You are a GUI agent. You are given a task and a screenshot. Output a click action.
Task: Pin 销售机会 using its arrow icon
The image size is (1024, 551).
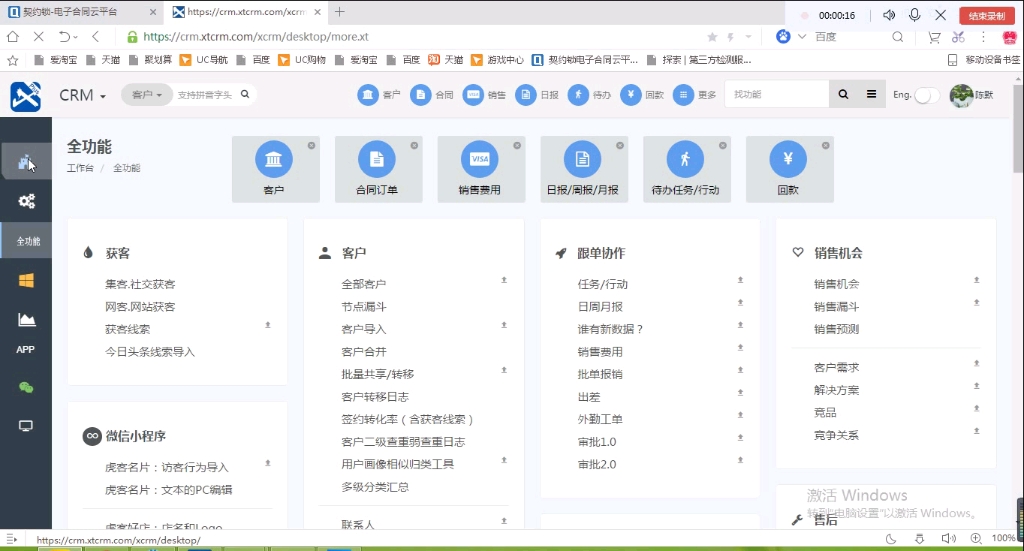point(976,280)
